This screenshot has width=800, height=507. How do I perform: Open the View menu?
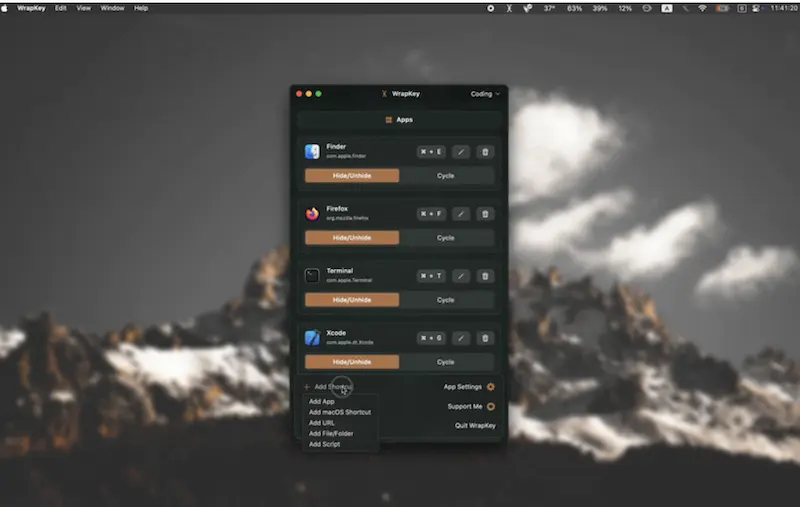[x=83, y=8]
